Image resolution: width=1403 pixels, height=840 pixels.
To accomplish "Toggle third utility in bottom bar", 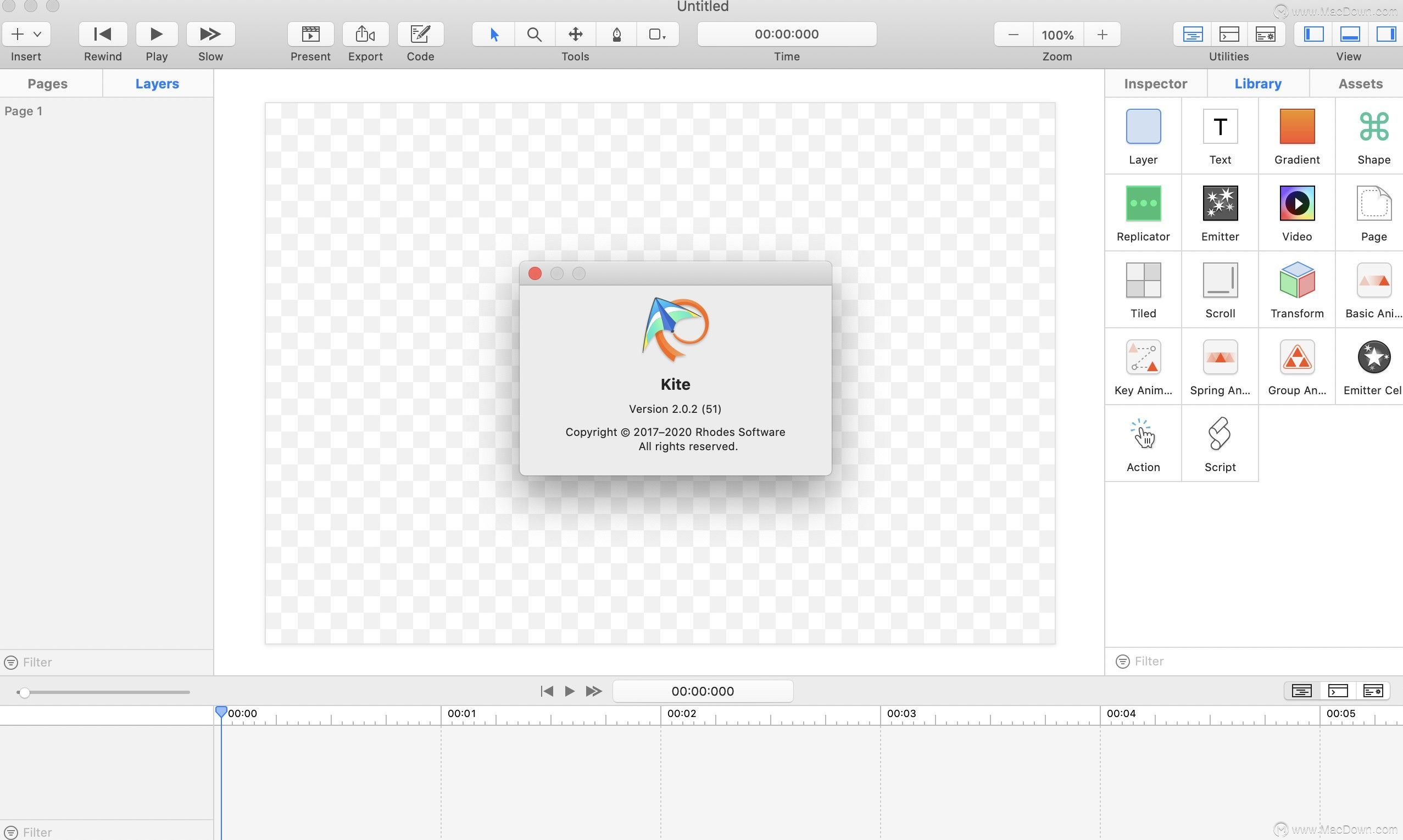I will point(1373,691).
